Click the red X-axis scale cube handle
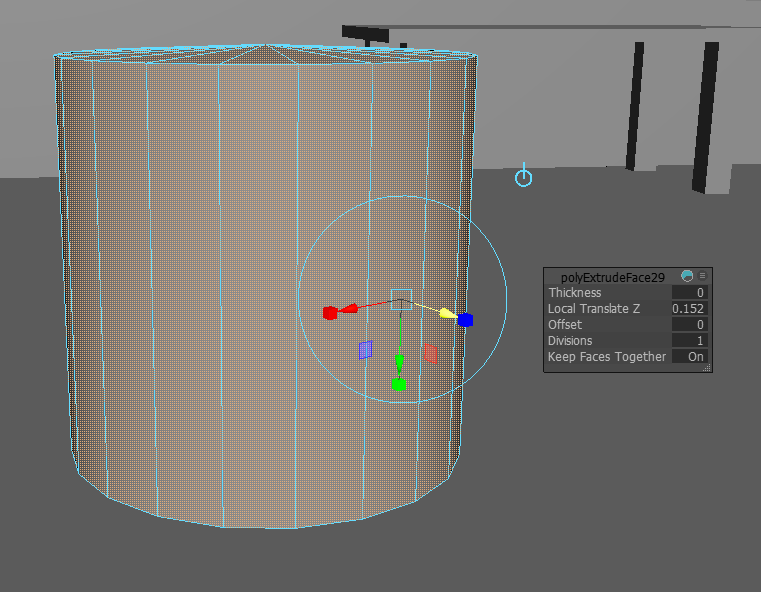 coord(330,313)
